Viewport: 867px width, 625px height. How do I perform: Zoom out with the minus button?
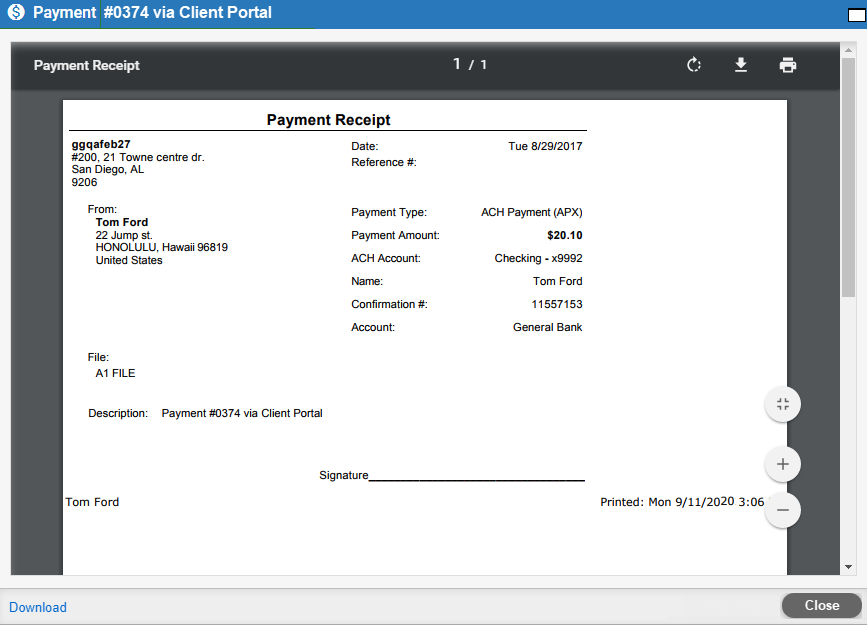(x=782, y=509)
